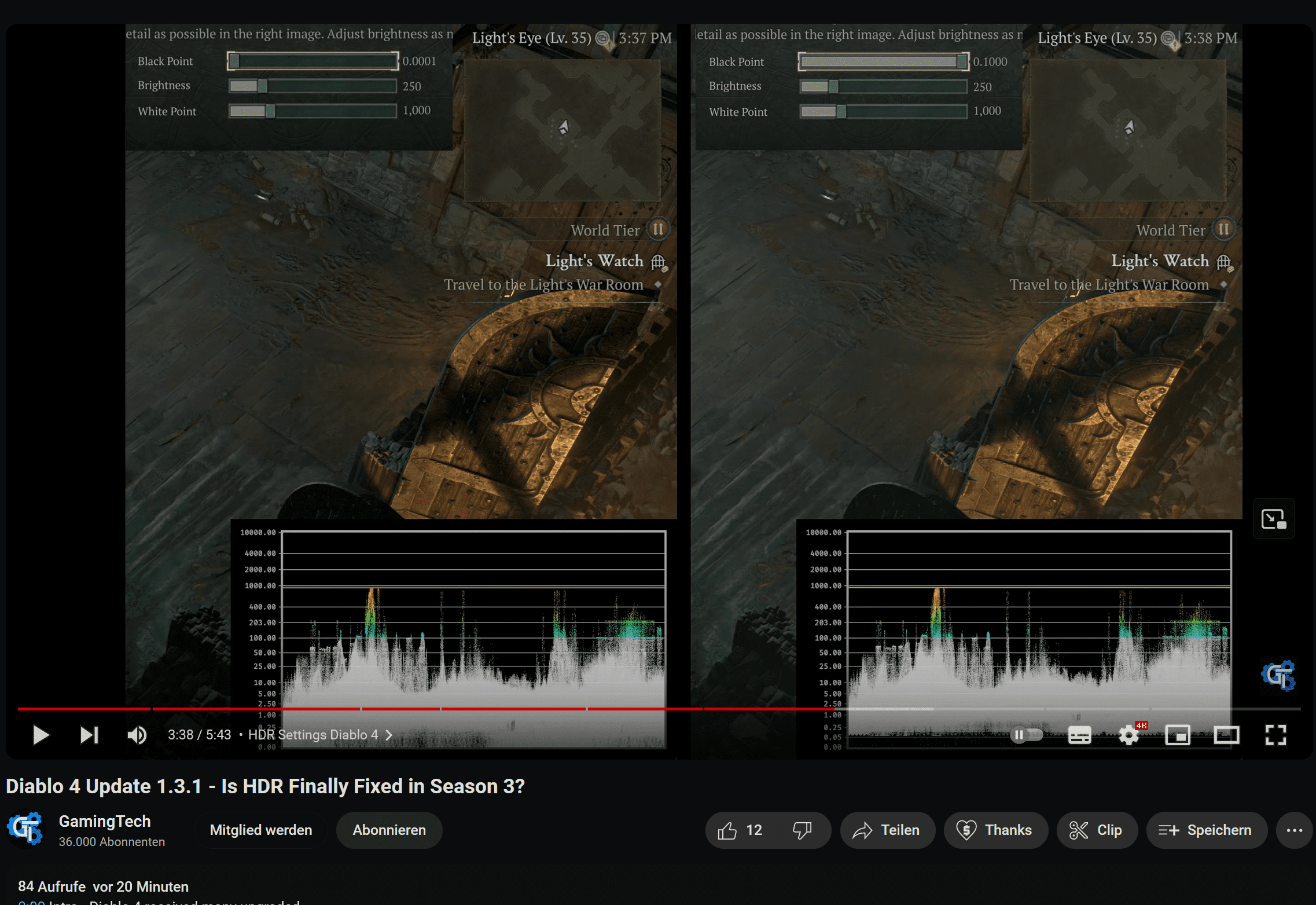This screenshot has width=1316, height=905.
Task: Enable theater mode
Action: click(1226, 735)
